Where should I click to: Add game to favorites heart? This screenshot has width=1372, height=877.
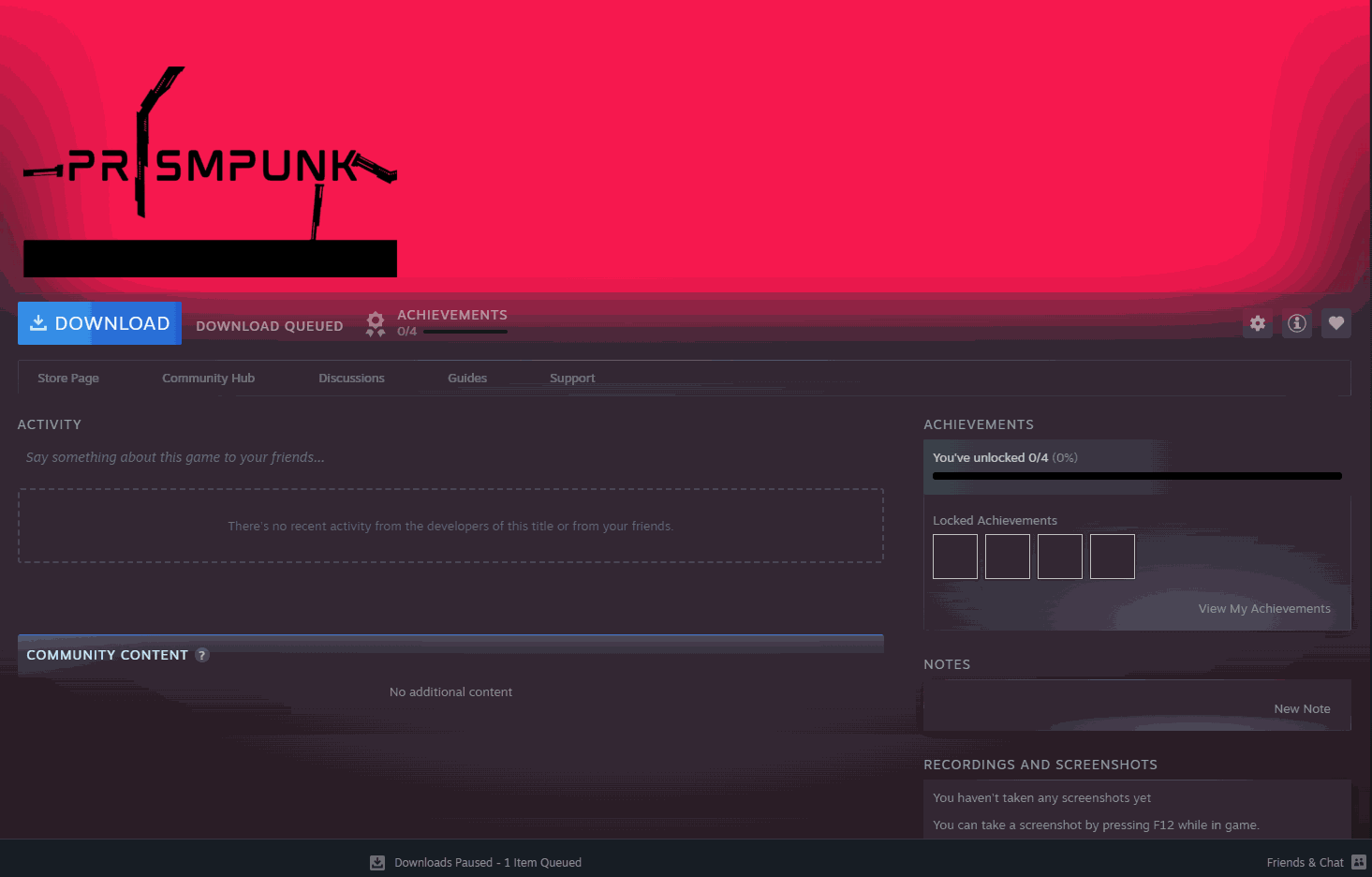pos(1336,323)
